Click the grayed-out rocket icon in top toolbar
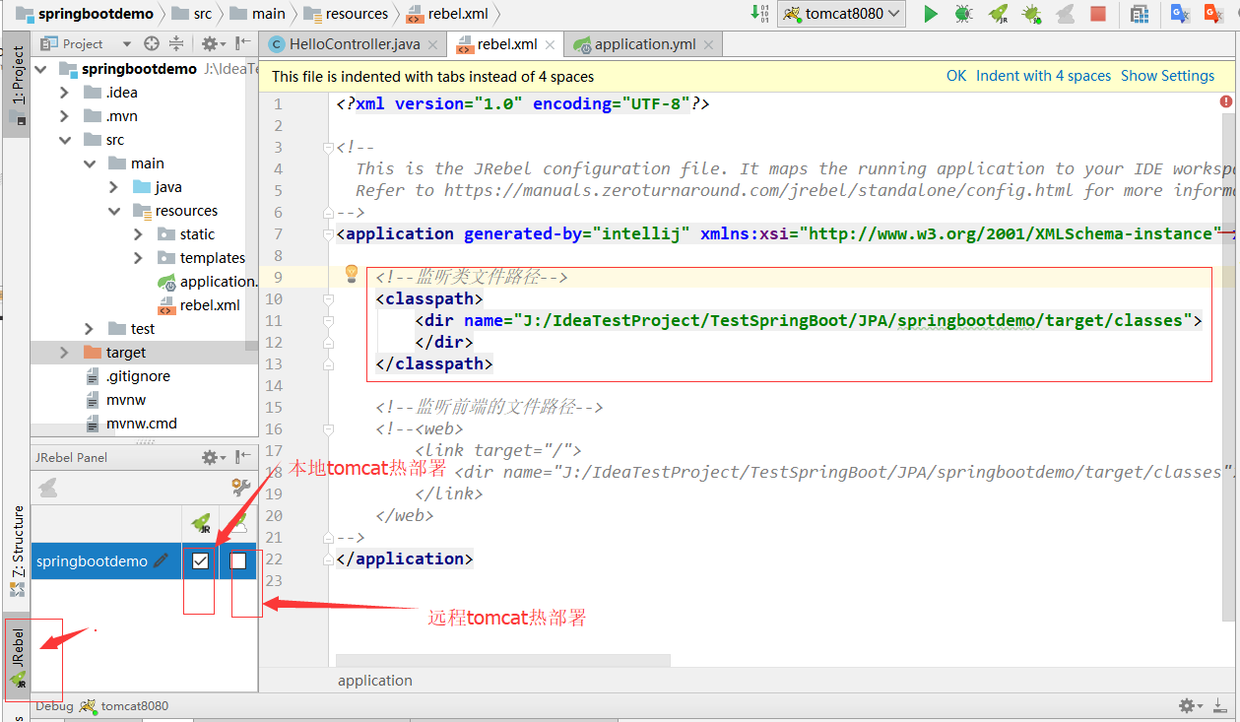 click(x=1066, y=14)
